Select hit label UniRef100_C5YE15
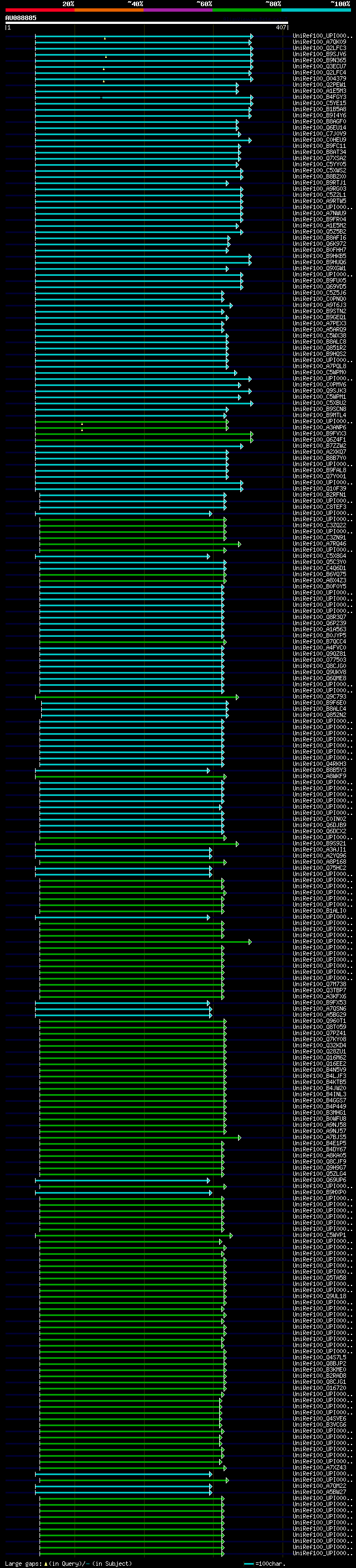The height and width of the screenshot is (1568, 356). 319,103
